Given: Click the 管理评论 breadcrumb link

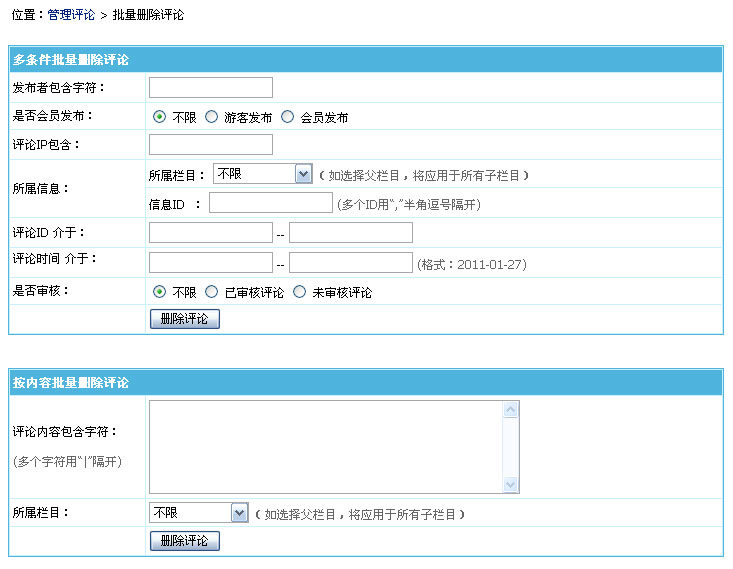Looking at the screenshot, I should coord(71,15).
